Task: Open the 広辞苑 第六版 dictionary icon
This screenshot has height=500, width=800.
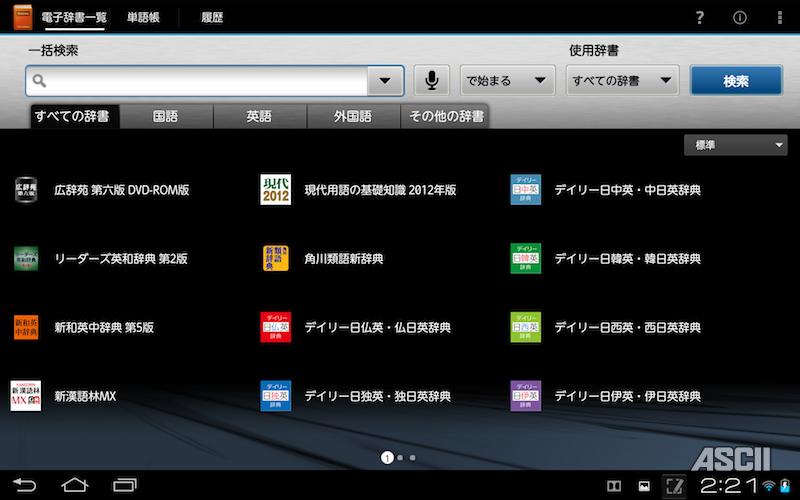Action: [26, 190]
